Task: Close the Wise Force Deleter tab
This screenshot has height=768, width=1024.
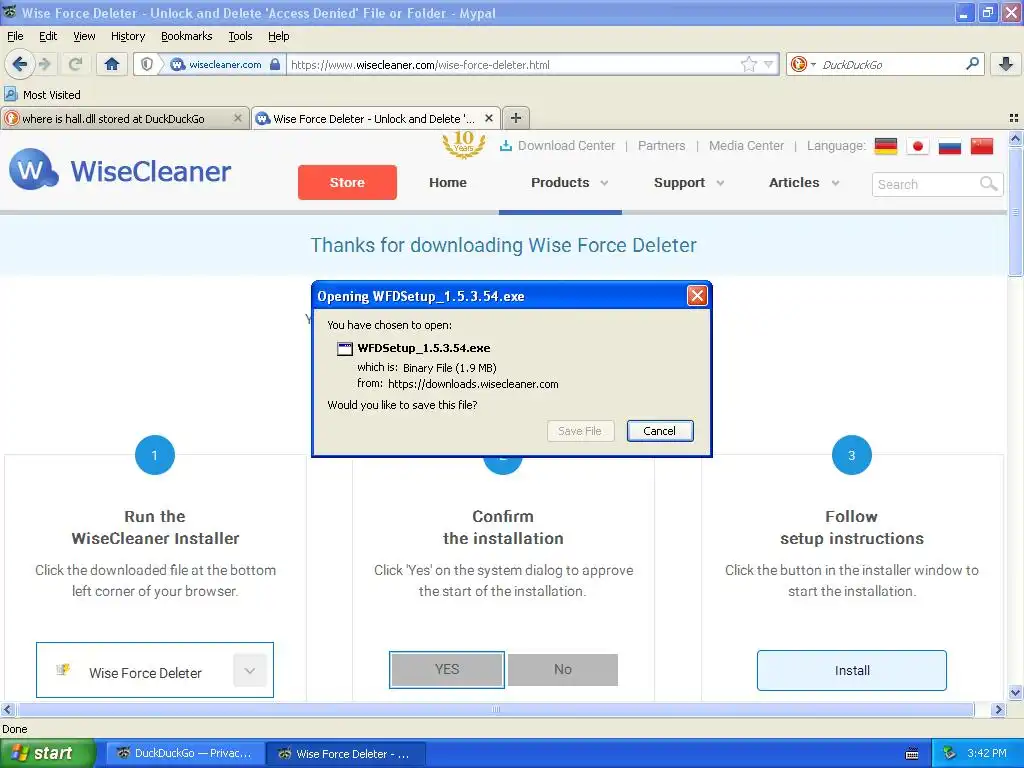Action: 488,118
